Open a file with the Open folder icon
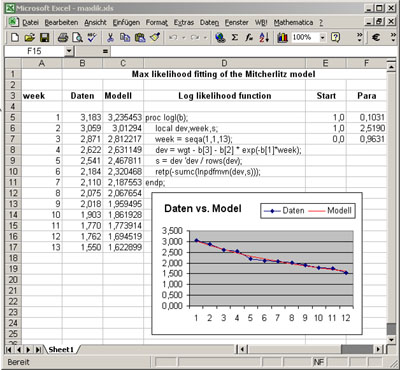 point(30,37)
